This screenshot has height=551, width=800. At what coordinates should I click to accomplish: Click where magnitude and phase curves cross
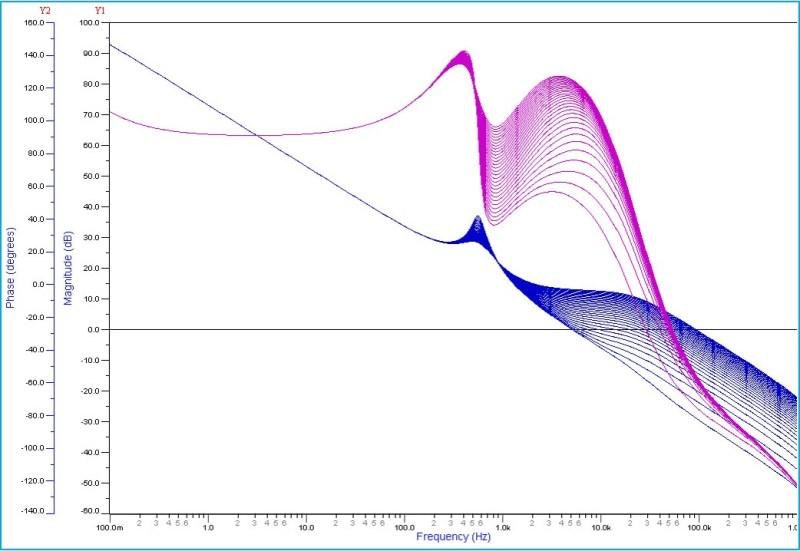(x=256, y=135)
